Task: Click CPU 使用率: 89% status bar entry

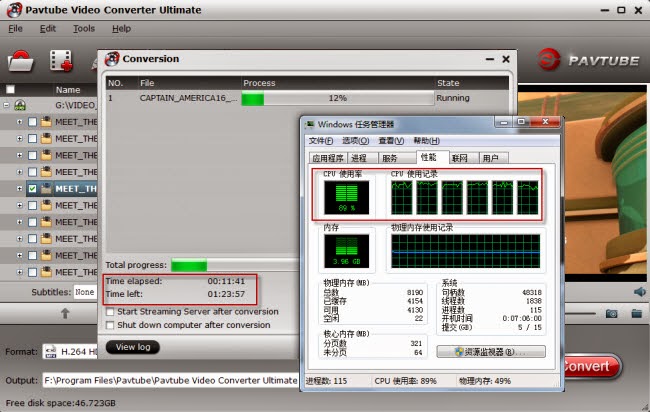Action: (x=405, y=381)
